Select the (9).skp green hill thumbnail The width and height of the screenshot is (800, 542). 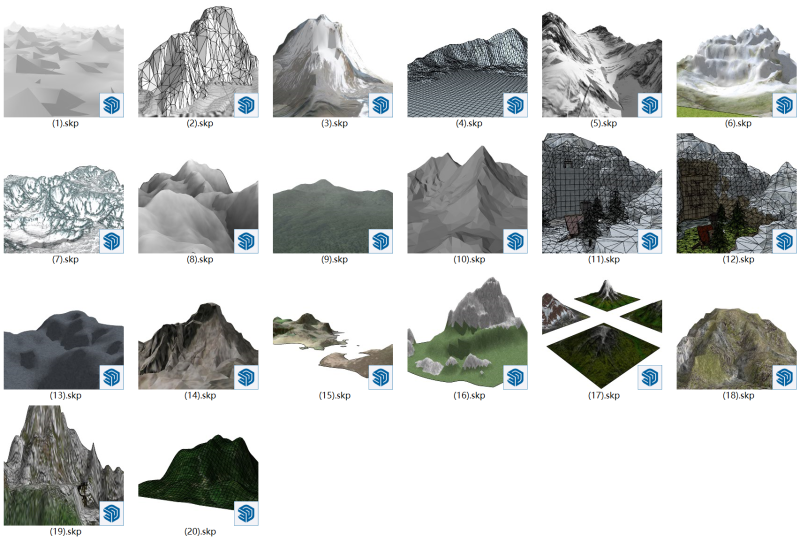(333, 216)
